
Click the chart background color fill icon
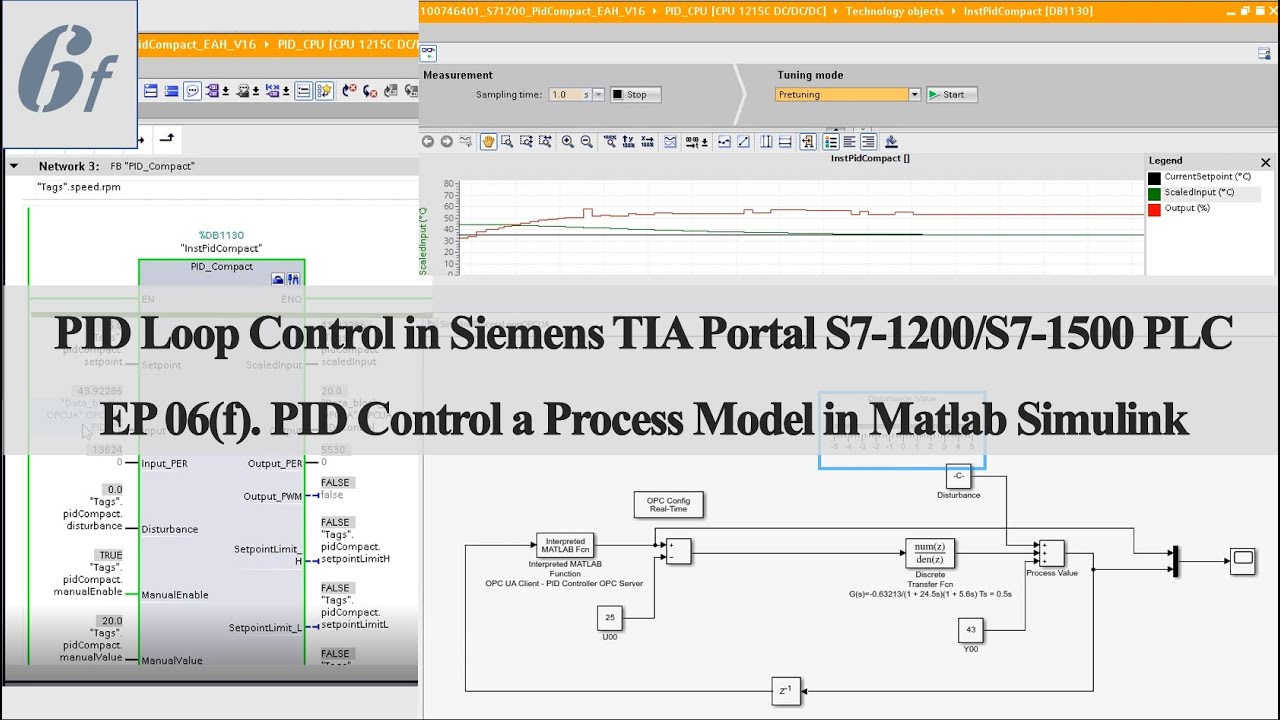[890, 141]
